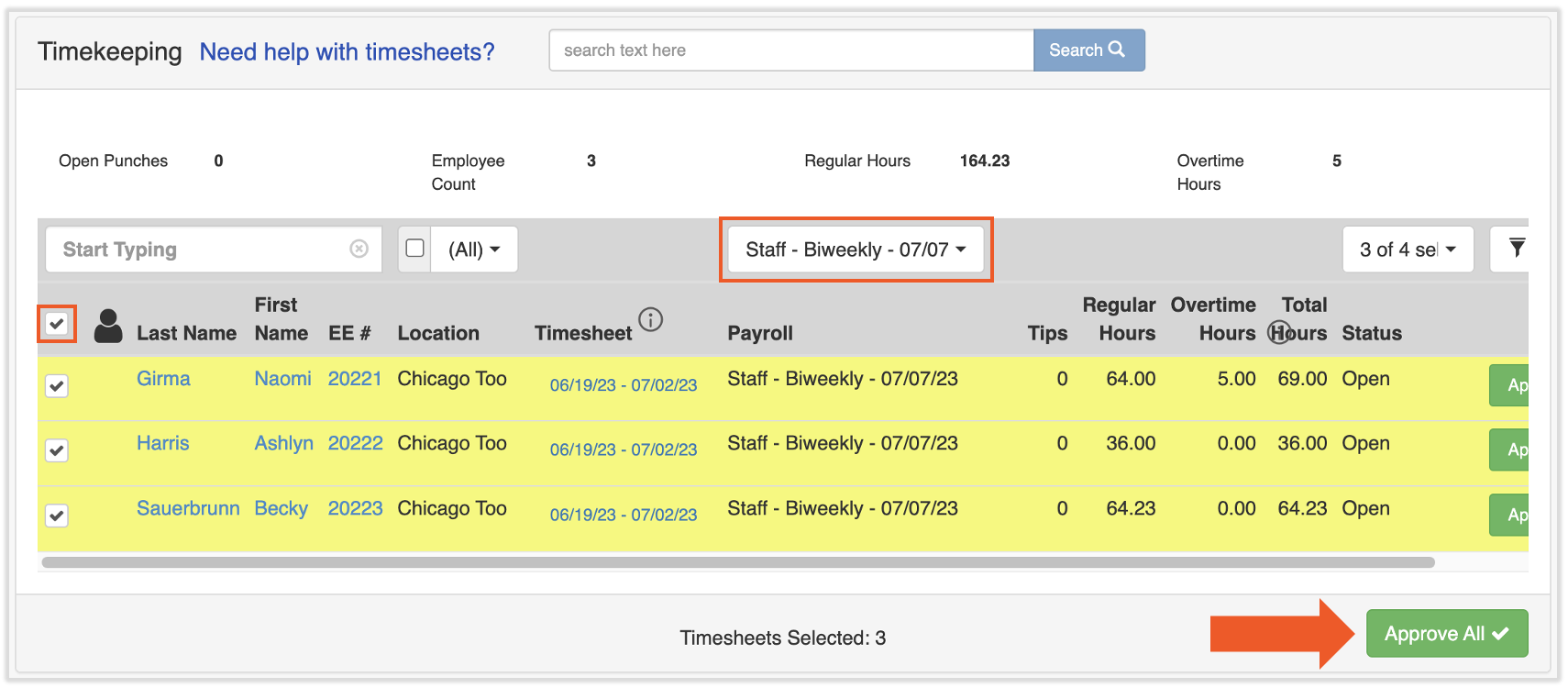Uncheck the Sauerbrunn row checkbox
This screenshot has width=1568, height=688.
coord(57,516)
